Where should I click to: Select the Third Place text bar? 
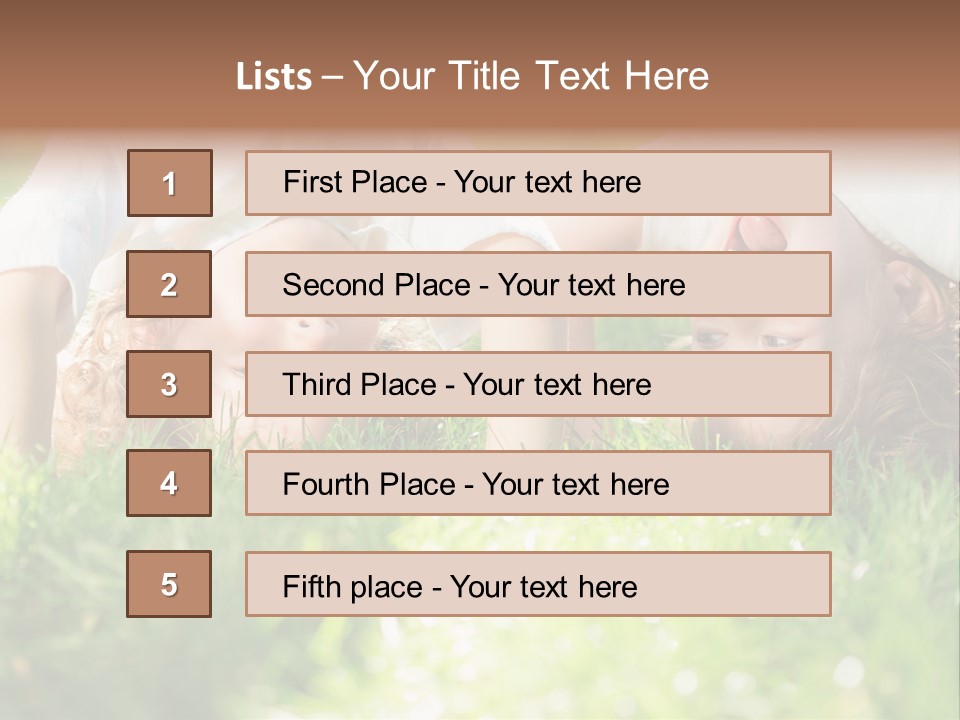pyautogui.click(x=538, y=384)
